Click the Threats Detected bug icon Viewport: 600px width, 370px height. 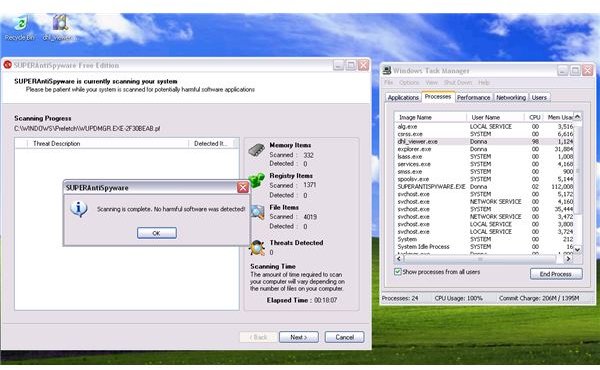point(257,248)
